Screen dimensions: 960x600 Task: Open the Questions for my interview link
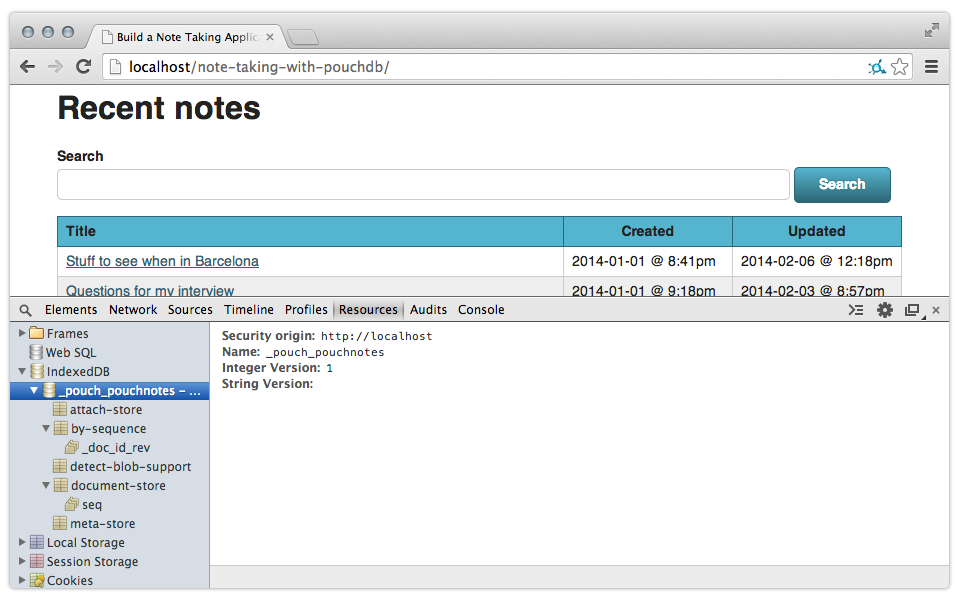pos(150,291)
